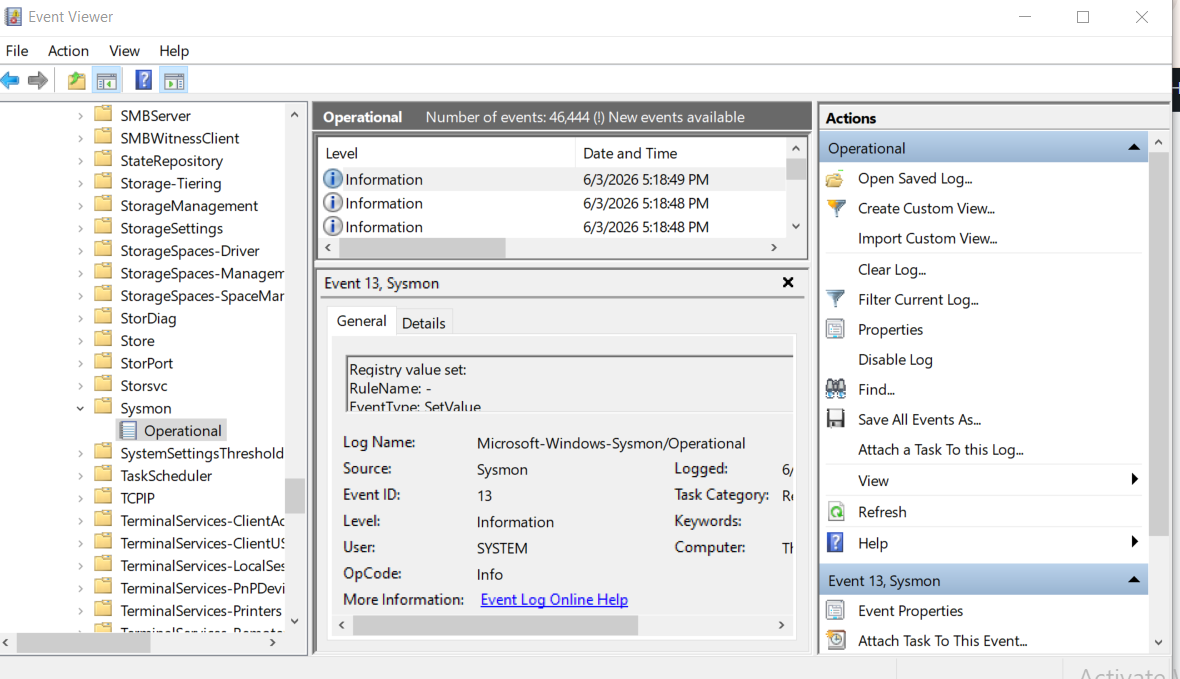Click Clear Log... action
The height and width of the screenshot is (679, 1180).
point(892,269)
